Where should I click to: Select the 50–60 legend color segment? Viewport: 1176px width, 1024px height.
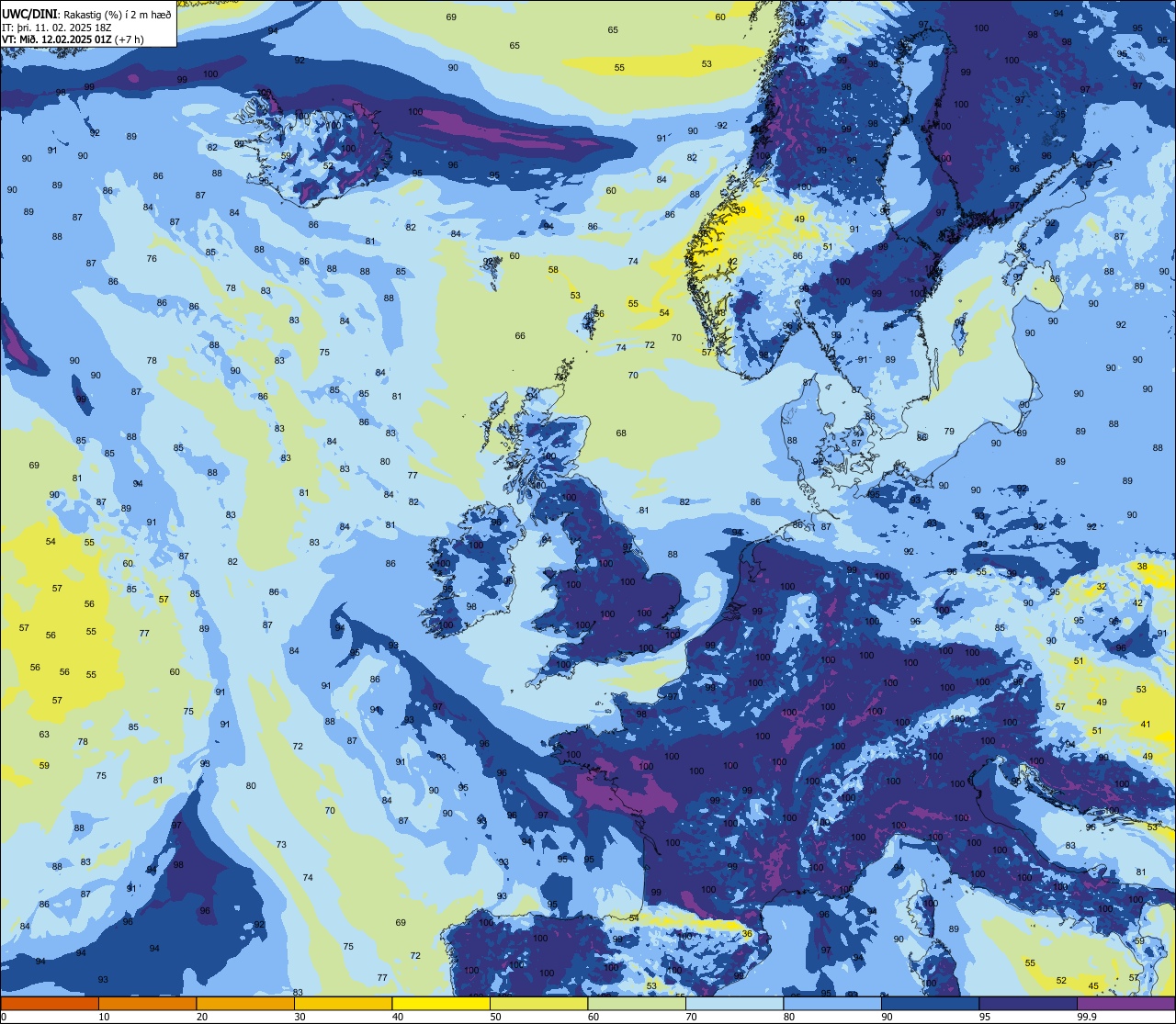[538, 1003]
